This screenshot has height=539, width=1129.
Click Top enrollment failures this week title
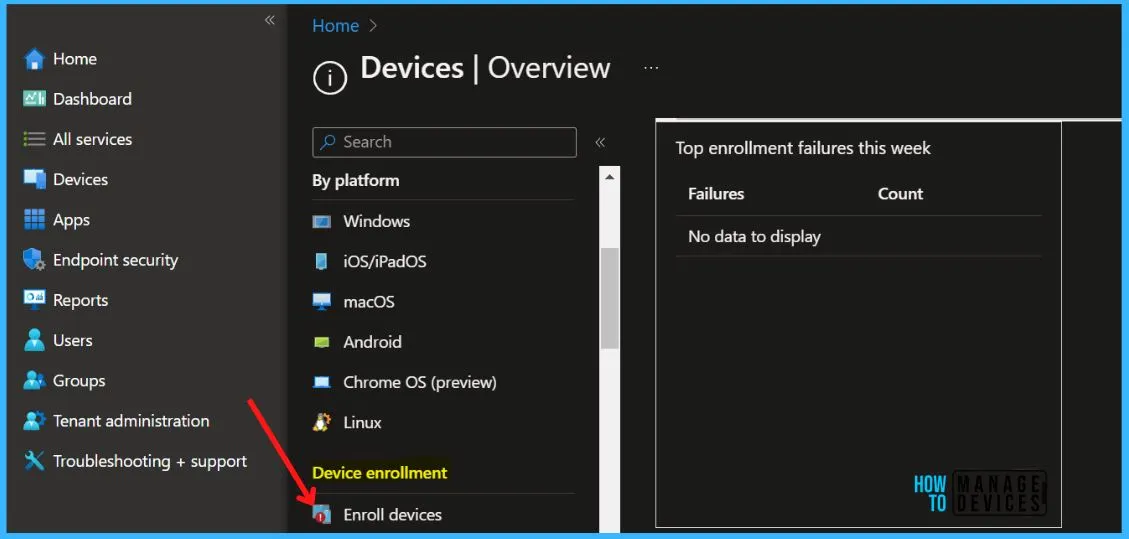pos(803,148)
